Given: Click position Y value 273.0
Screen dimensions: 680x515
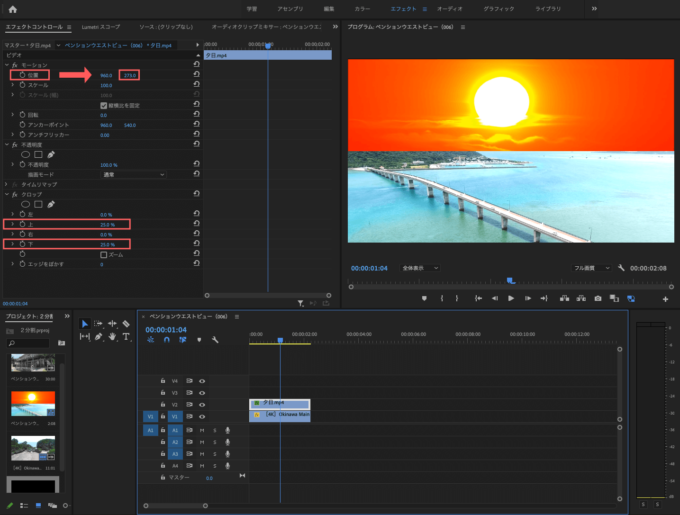Looking at the screenshot, I should point(130,75).
